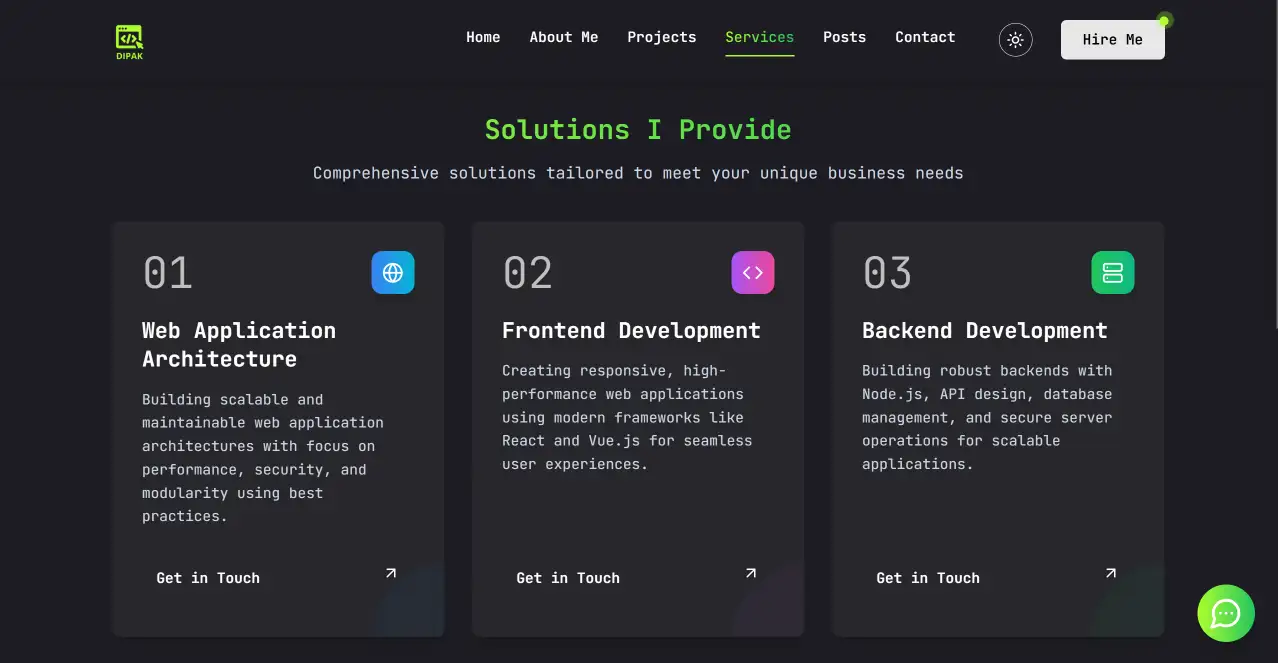Click the arrow icon beside Backend Development's Get in Touch
Image resolution: width=1278 pixels, height=663 pixels.
click(x=1110, y=573)
